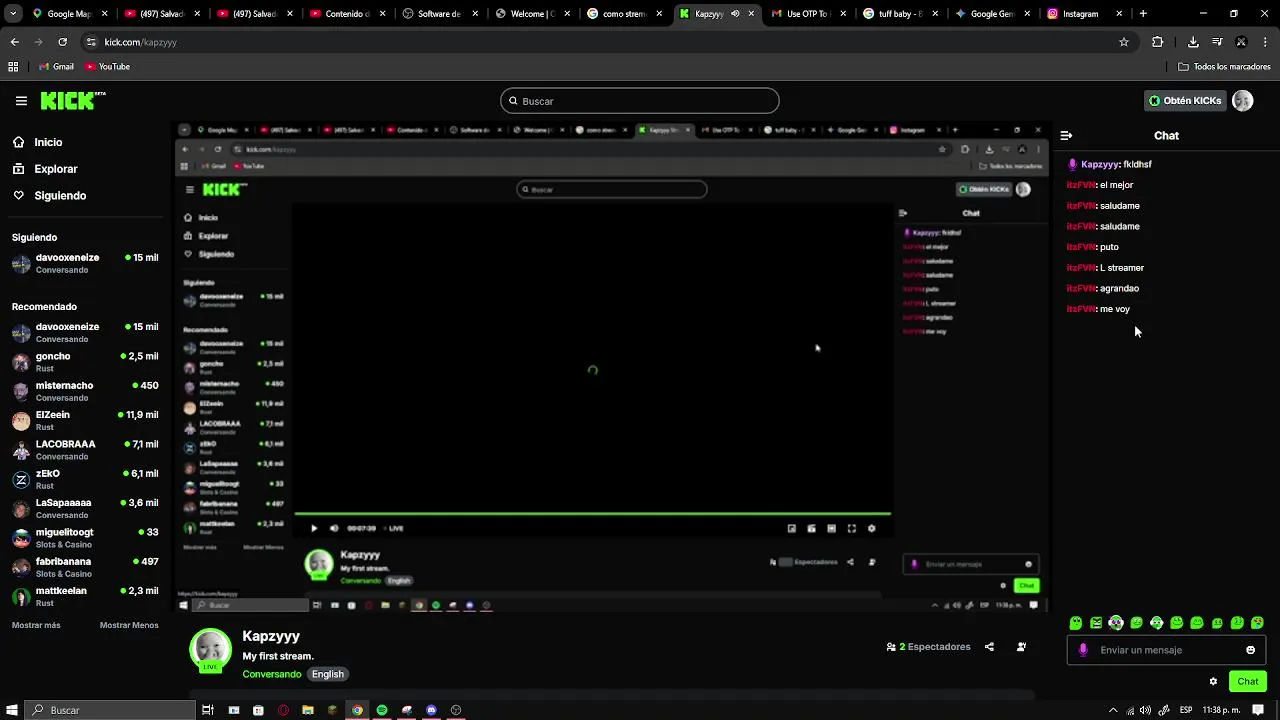Click the Windows Start button
The height and width of the screenshot is (720, 1280).
(11, 710)
